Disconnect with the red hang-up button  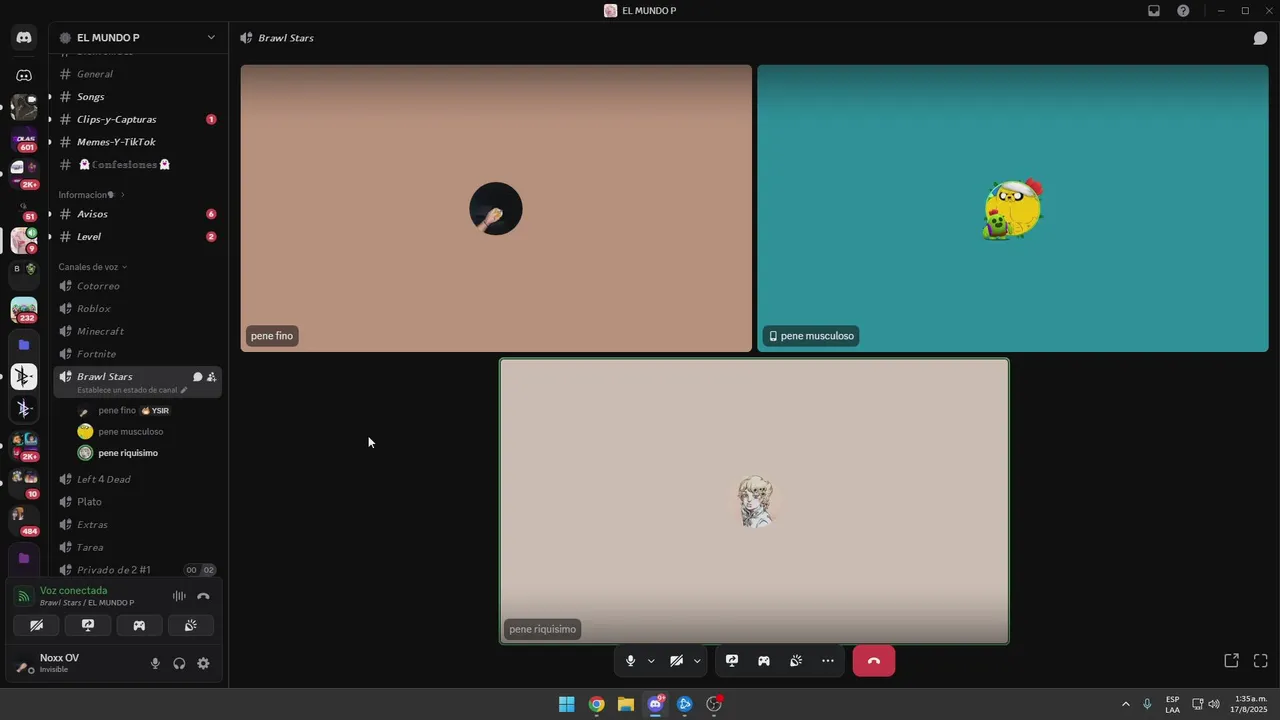[x=874, y=661]
